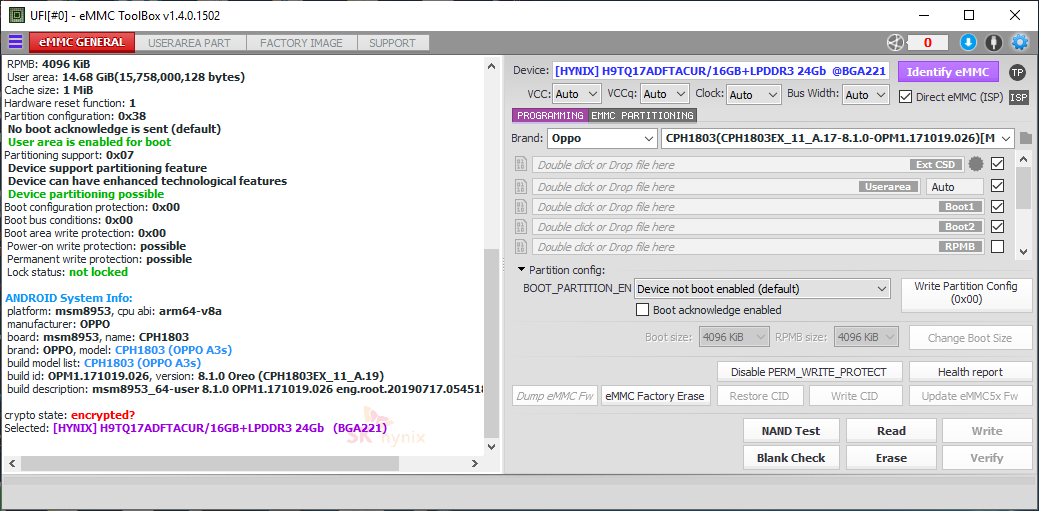1039x511 pixels.
Task: Open the EMMC PARTITIONING tab
Action: point(642,116)
